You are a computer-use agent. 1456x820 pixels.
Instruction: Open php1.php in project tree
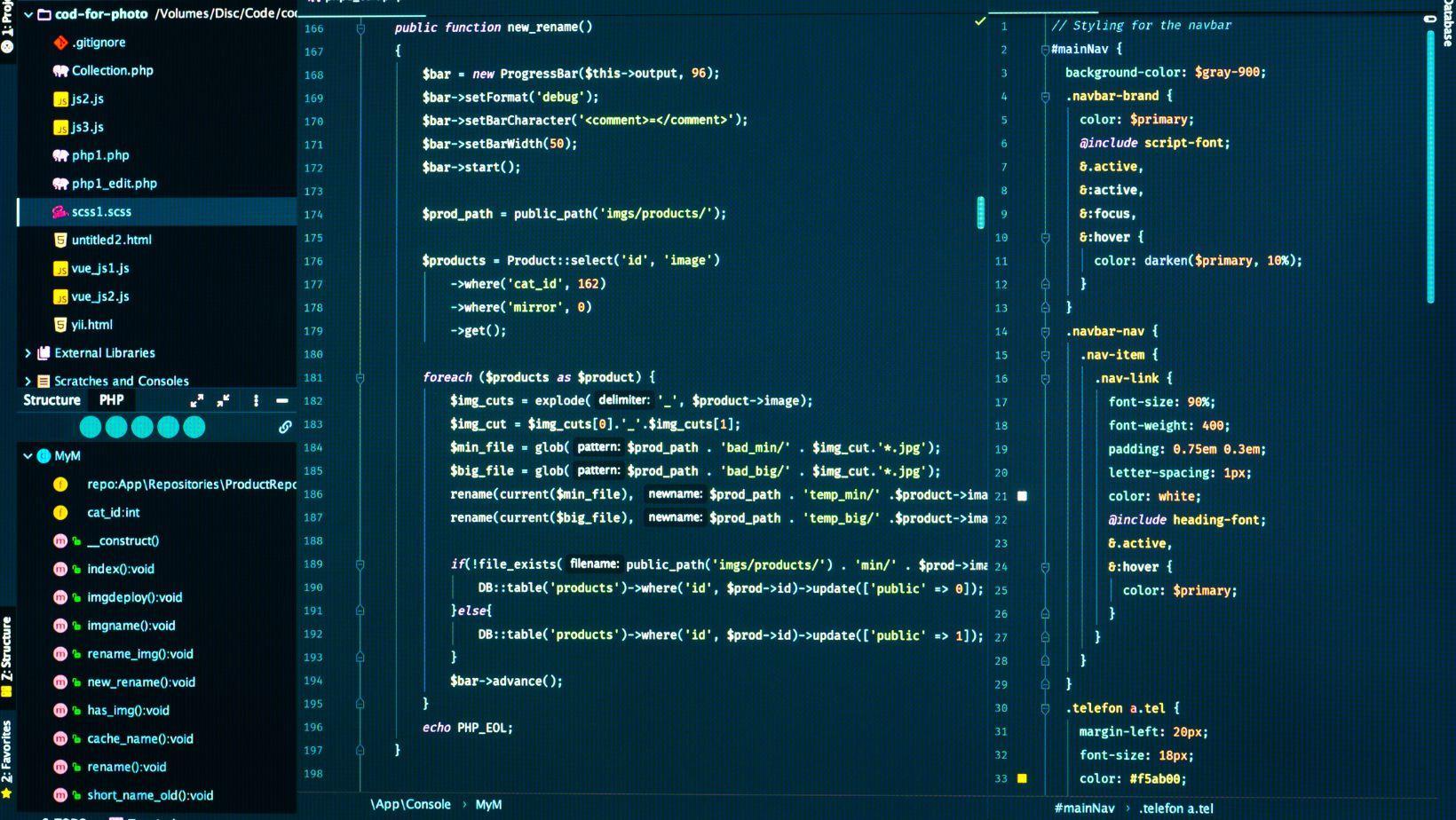tap(100, 155)
